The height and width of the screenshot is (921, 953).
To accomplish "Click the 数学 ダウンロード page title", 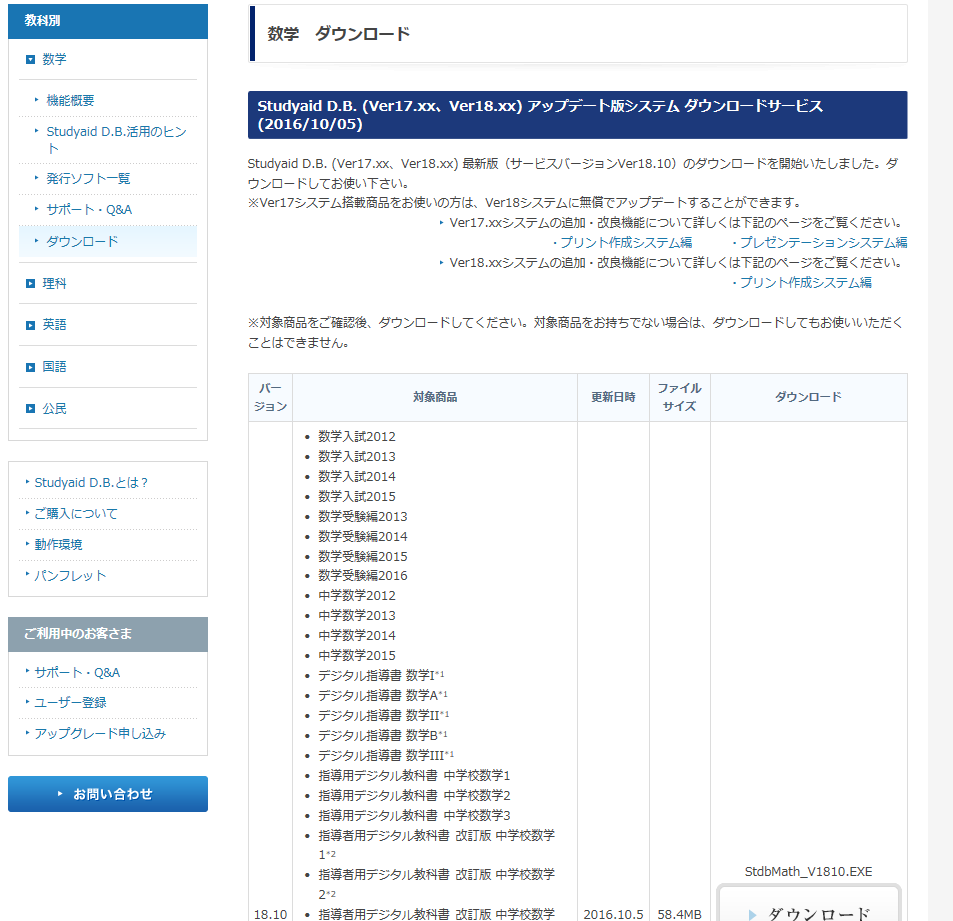I will tap(339, 34).
